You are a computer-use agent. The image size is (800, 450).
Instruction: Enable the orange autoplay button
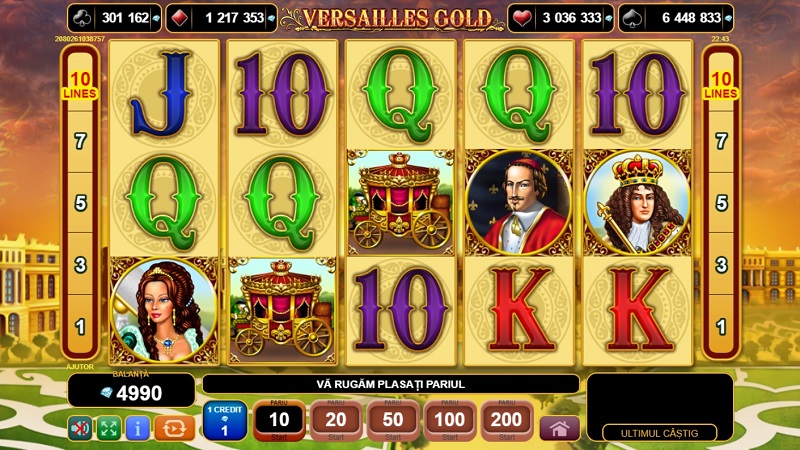point(174,428)
